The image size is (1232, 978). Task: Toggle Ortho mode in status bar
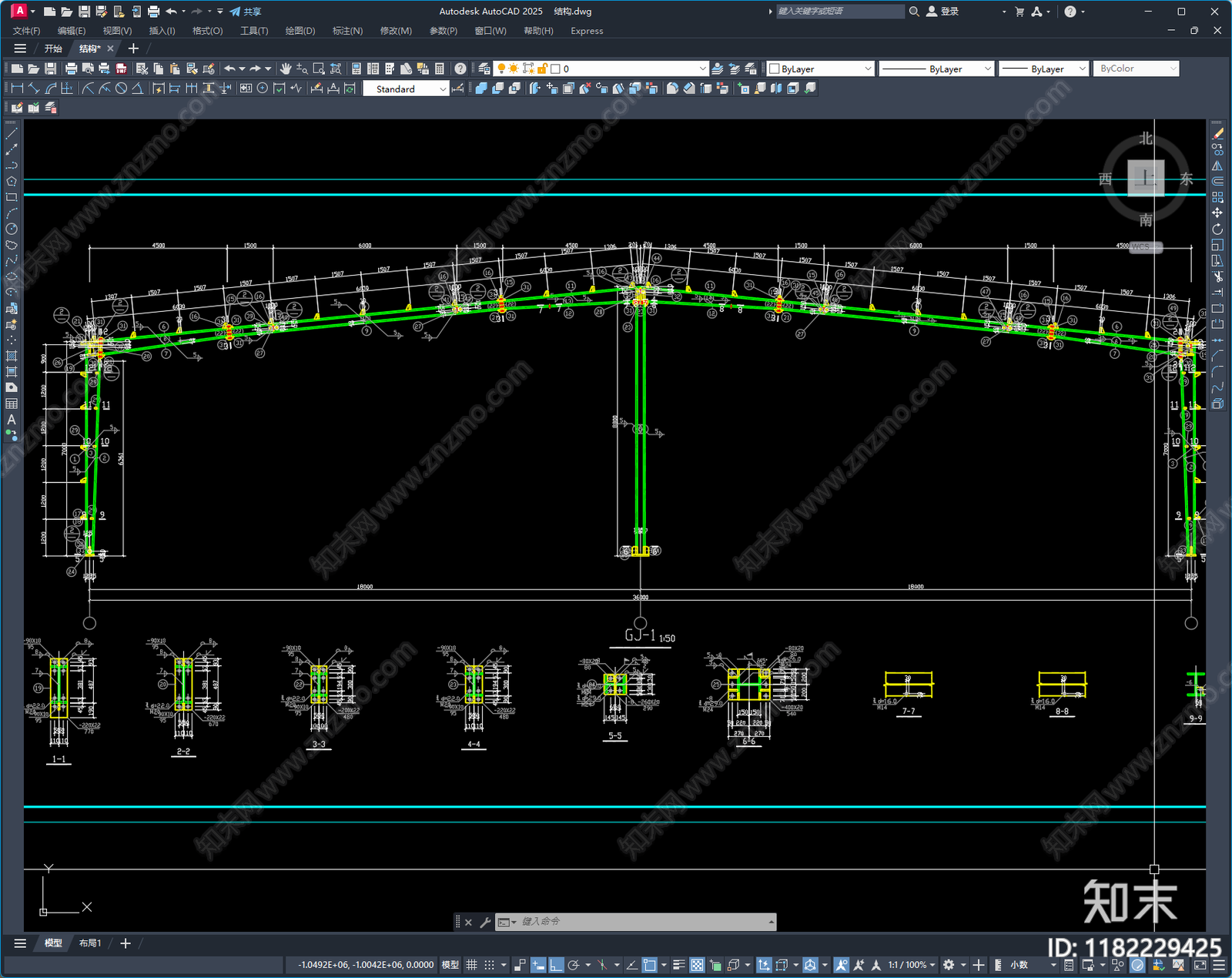[x=555, y=965]
